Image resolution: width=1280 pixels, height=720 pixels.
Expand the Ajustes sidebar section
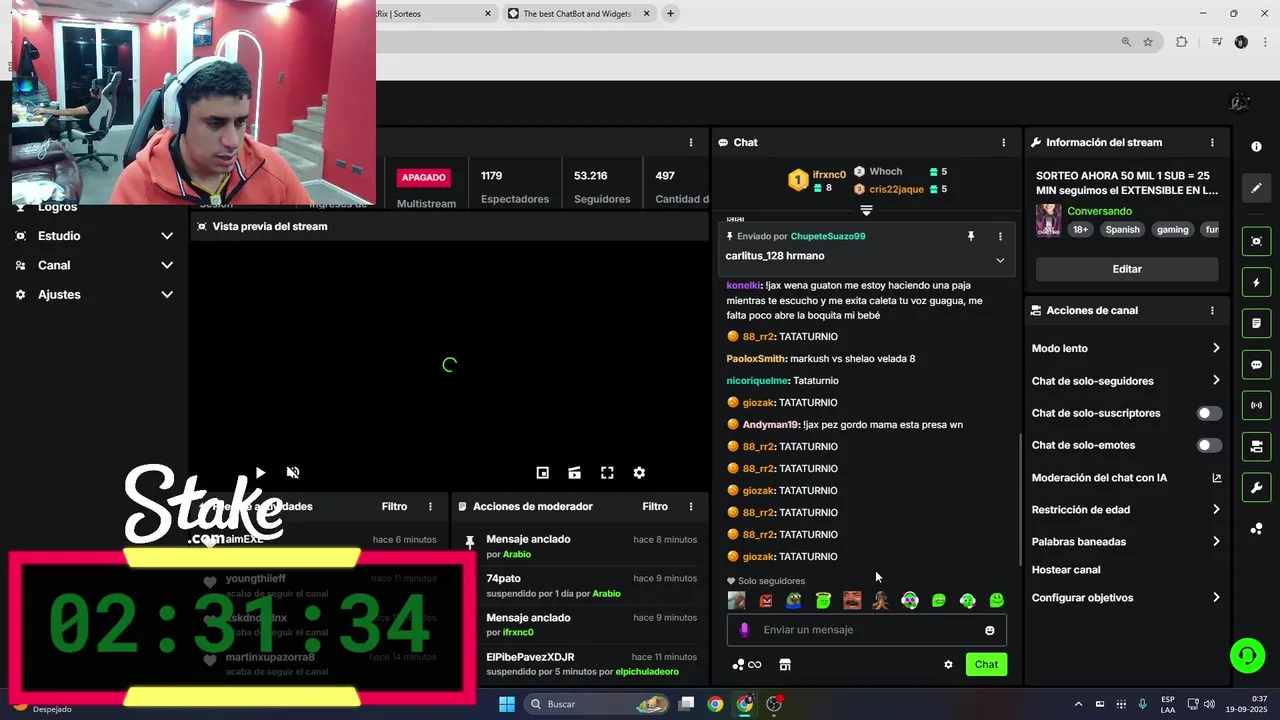(167, 295)
